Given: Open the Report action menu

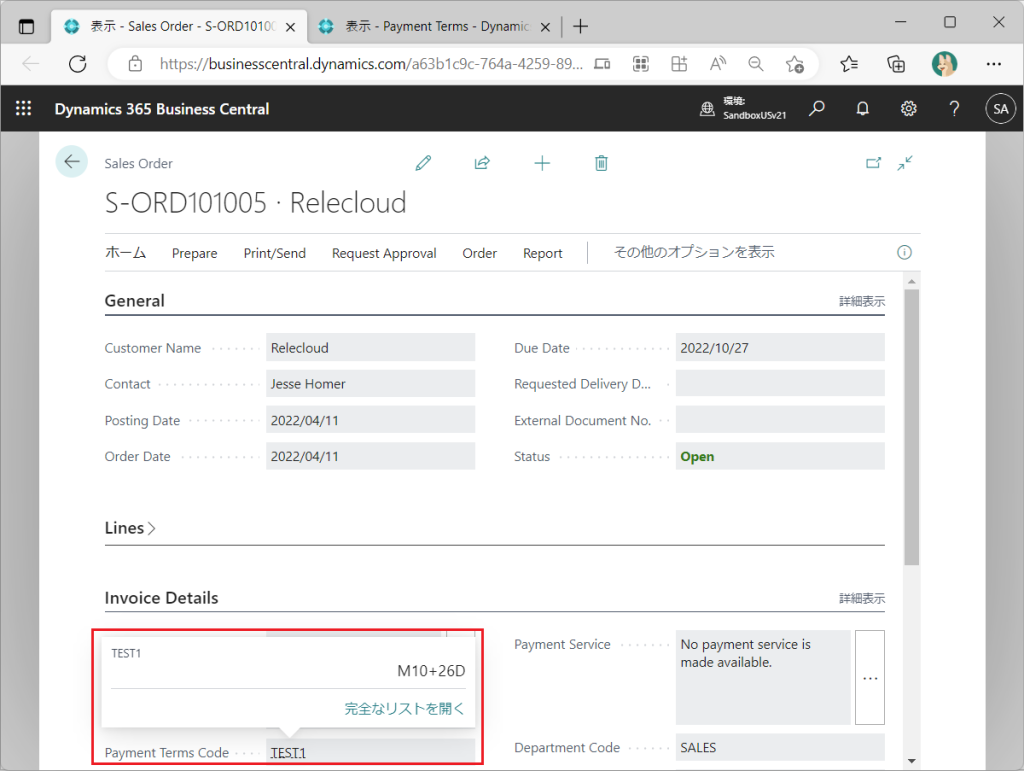Looking at the screenshot, I should point(543,253).
